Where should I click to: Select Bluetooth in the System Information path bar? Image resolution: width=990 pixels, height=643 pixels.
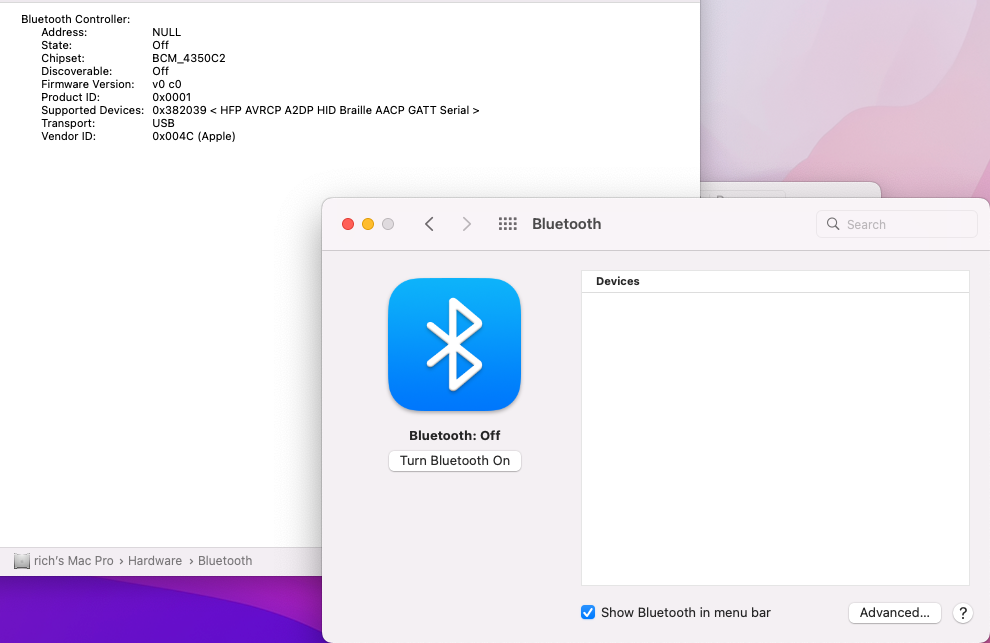click(x=225, y=561)
